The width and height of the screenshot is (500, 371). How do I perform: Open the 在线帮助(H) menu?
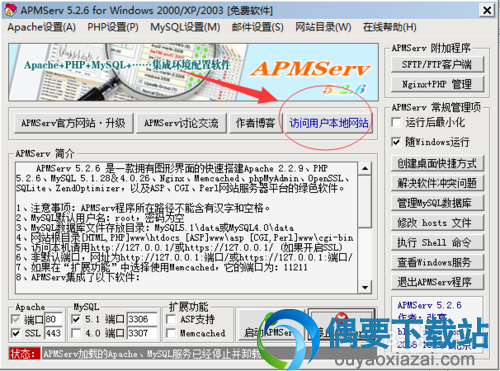point(389,27)
